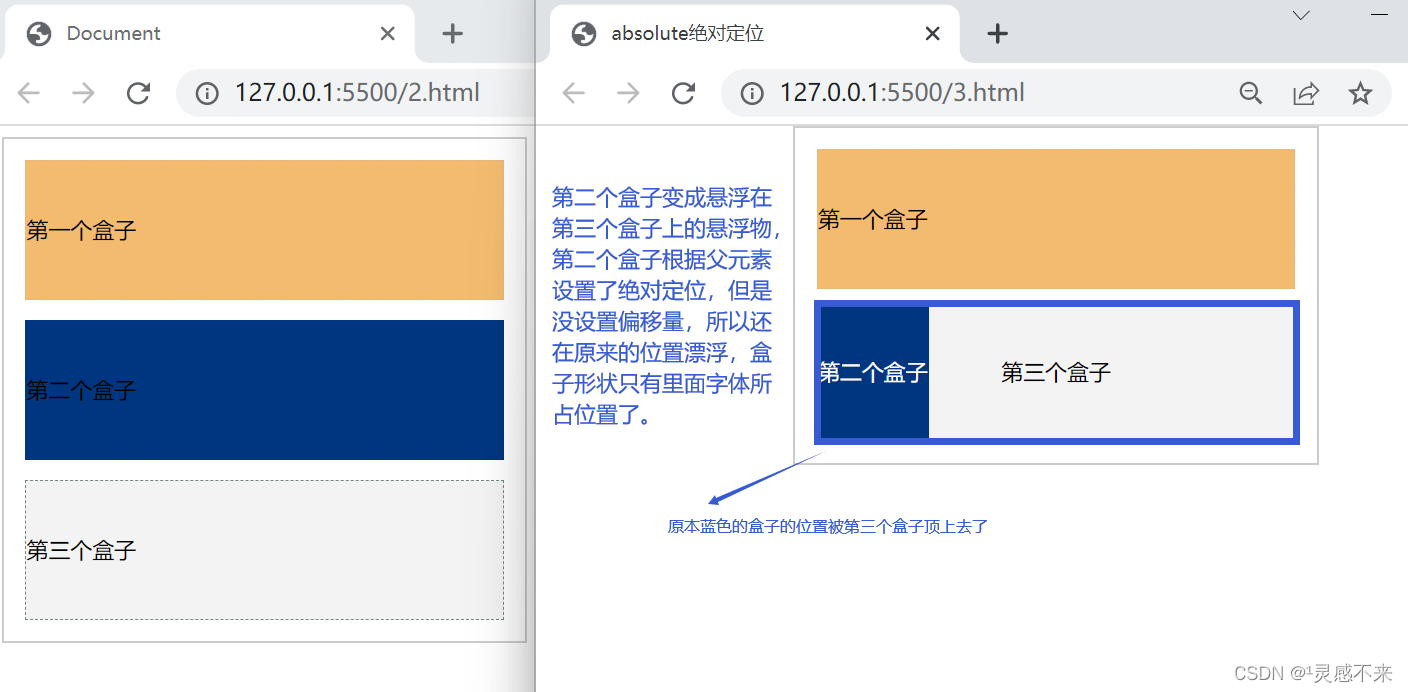This screenshot has height=692, width=1408.
Task: Reload the 2.html page
Action: (x=138, y=93)
